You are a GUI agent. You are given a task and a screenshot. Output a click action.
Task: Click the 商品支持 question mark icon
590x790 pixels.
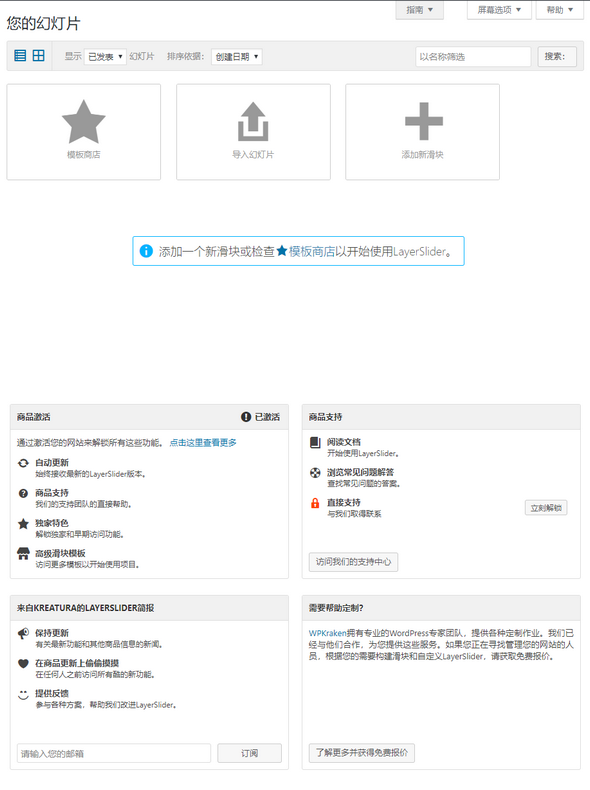23,493
